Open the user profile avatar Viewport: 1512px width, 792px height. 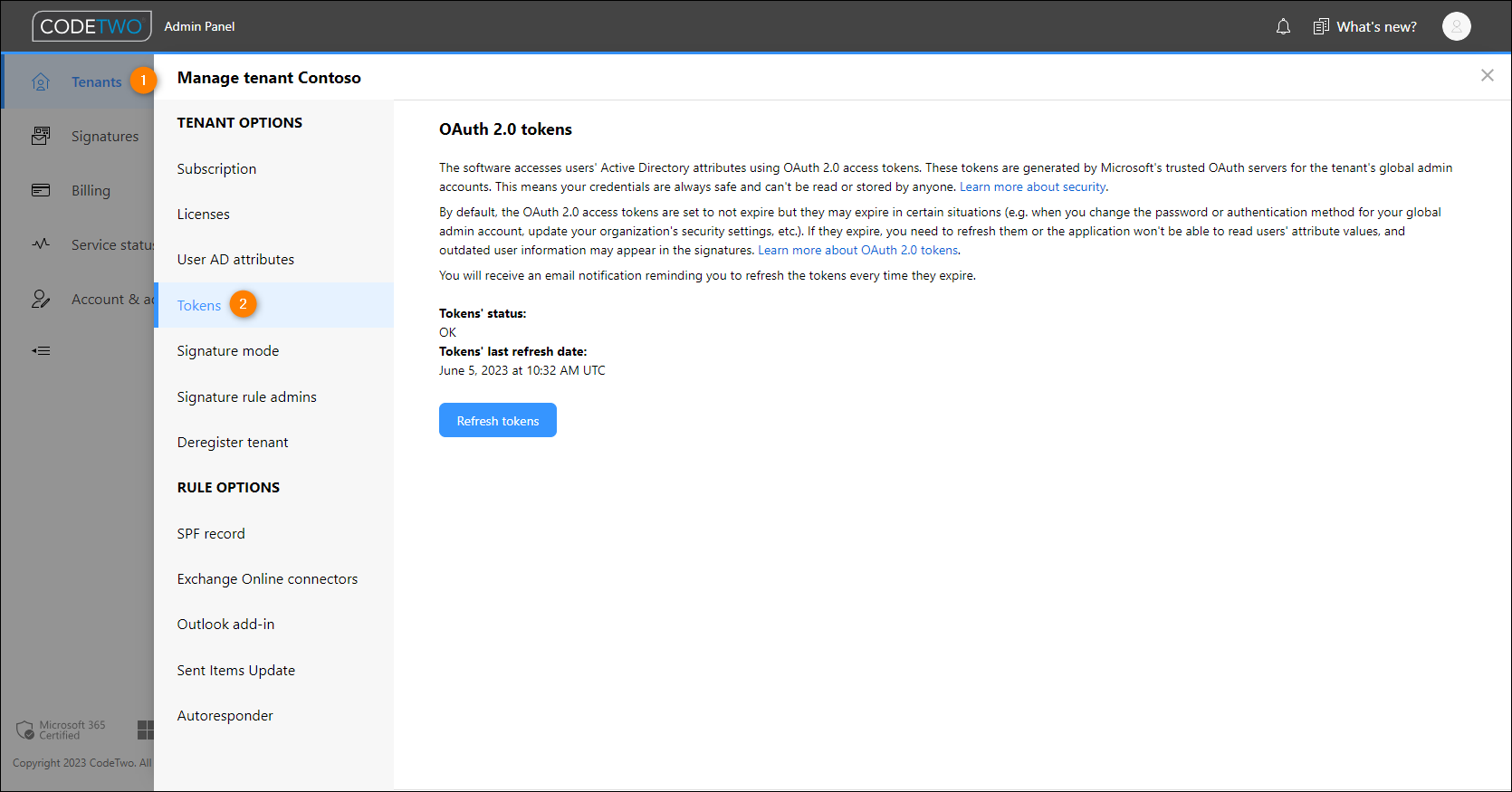(1456, 26)
